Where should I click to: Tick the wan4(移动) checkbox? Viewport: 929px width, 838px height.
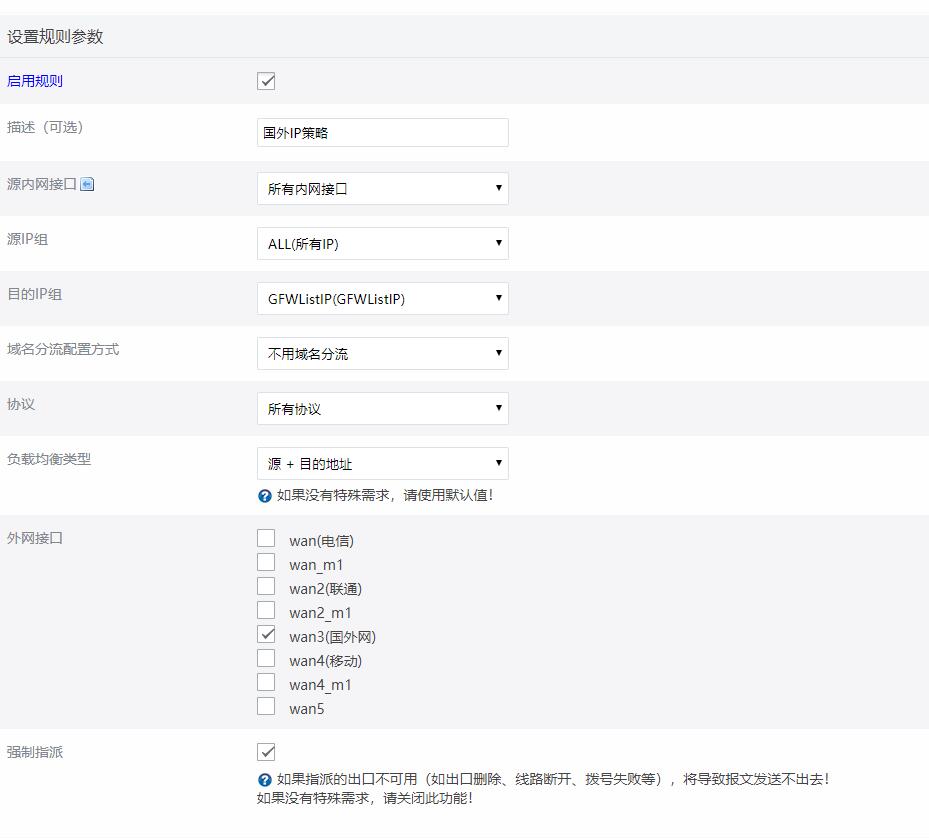(x=266, y=658)
